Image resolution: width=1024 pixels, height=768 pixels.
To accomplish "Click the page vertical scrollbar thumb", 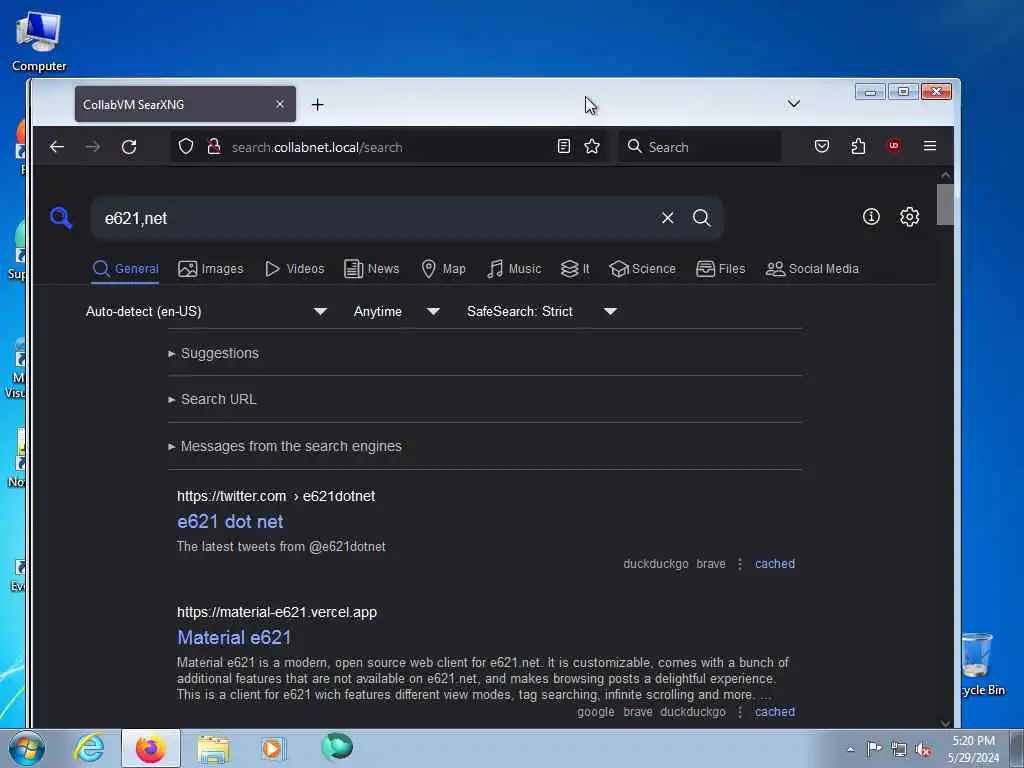I will point(945,204).
